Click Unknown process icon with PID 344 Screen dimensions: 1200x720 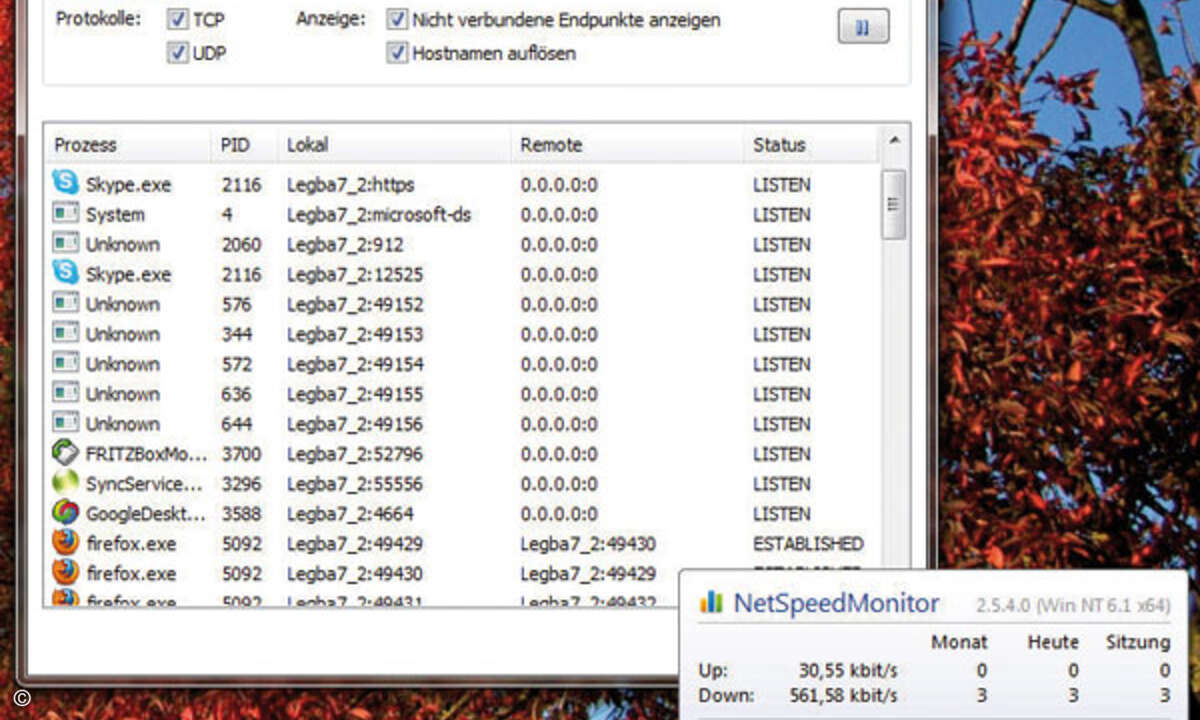[x=65, y=334]
